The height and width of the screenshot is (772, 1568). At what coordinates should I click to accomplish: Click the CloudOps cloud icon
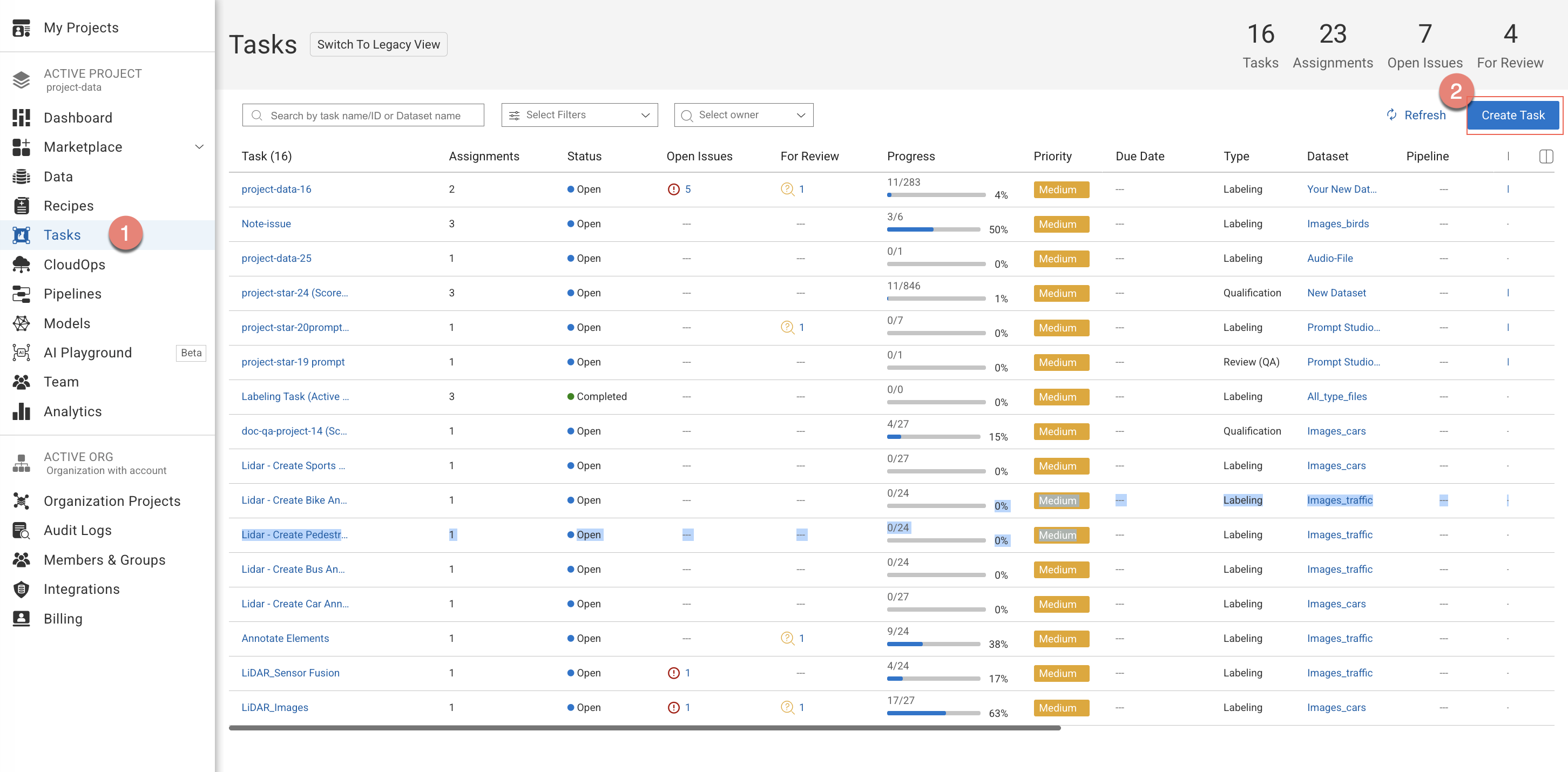pyautogui.click(x=21, y=264)
